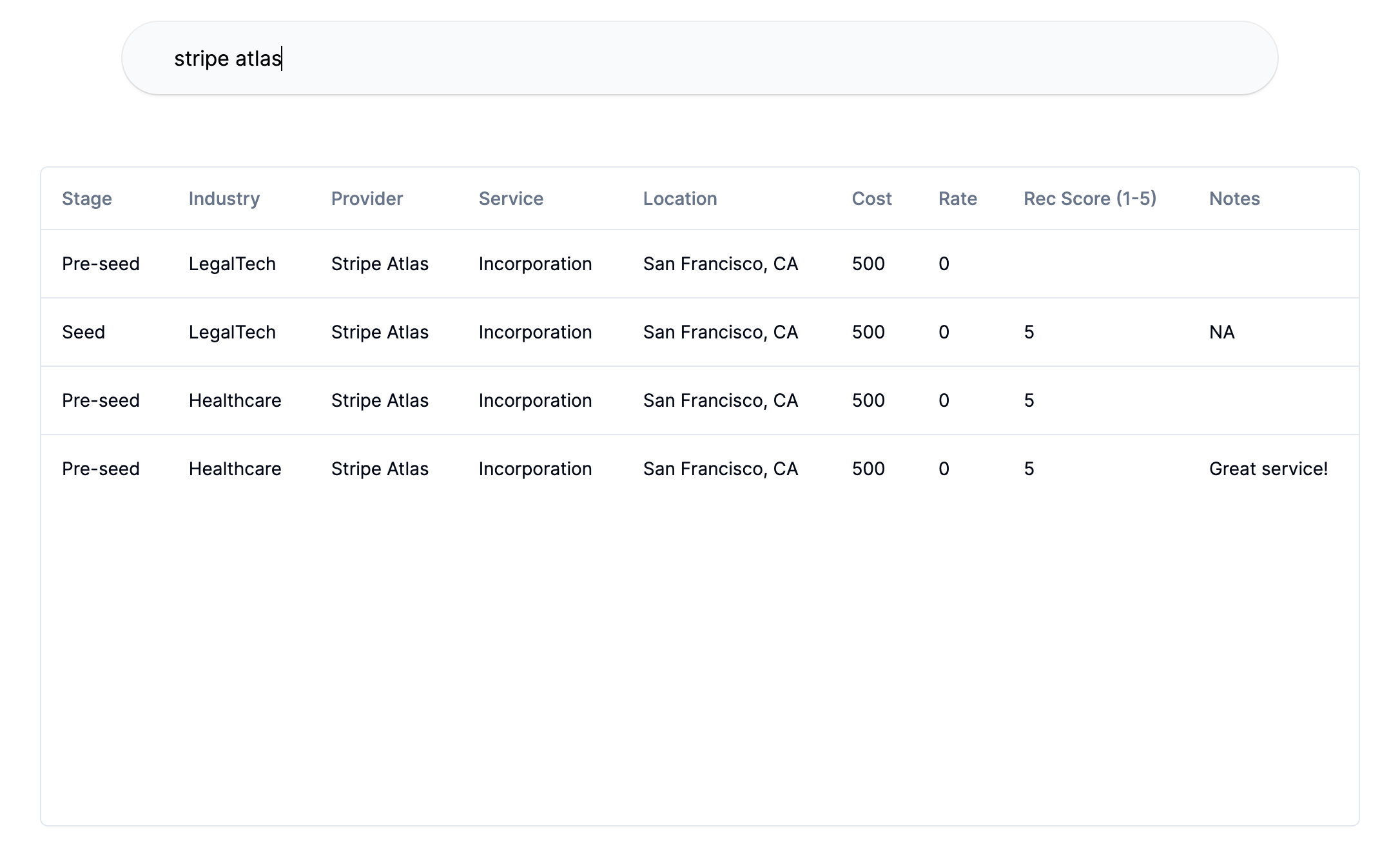
Task: Click Industry 'LegalTech' in the Seed row
Action: (232, 332)
